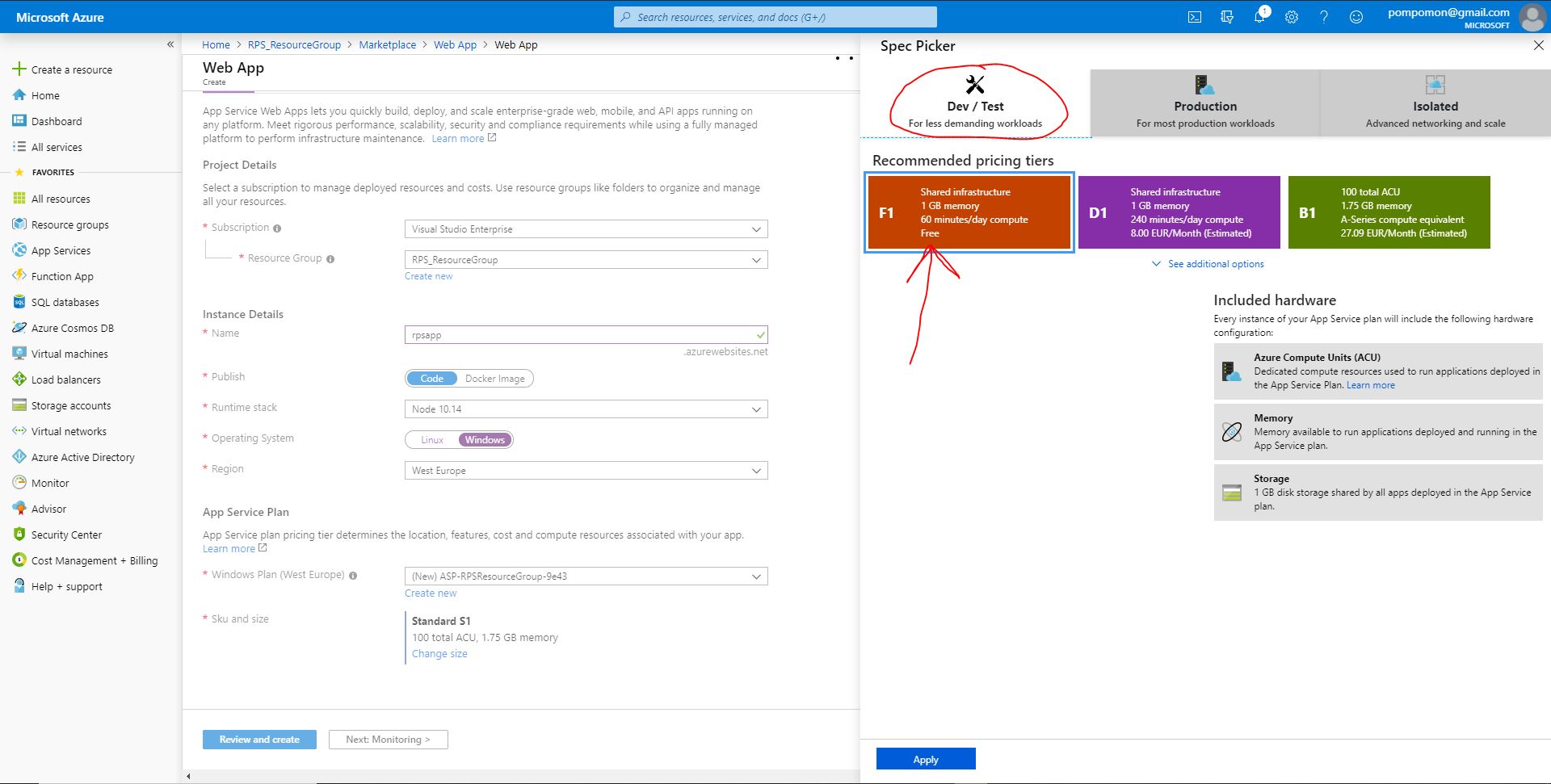Open Function App lightning icon

(x=19, y=276)
